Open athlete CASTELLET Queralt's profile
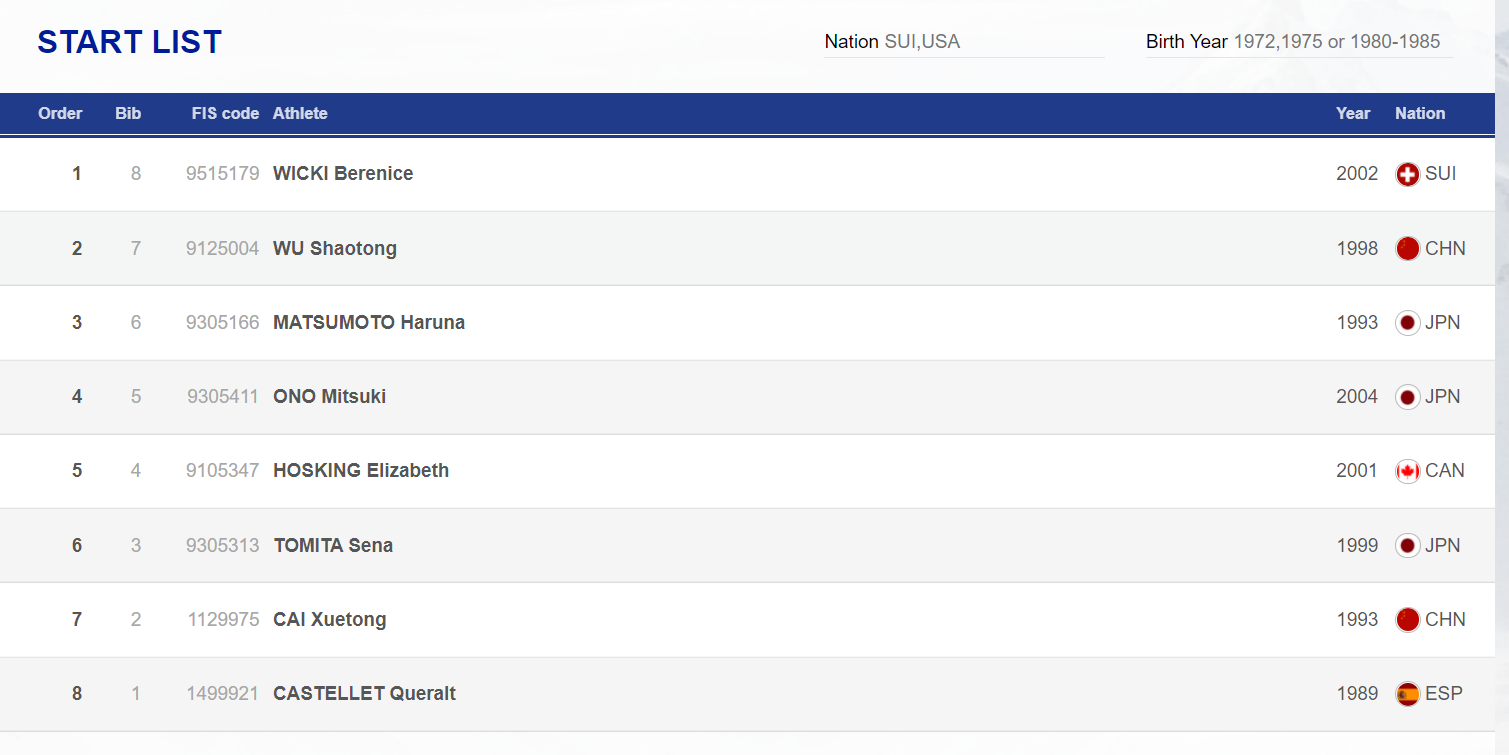 click(x=364, y=694)
